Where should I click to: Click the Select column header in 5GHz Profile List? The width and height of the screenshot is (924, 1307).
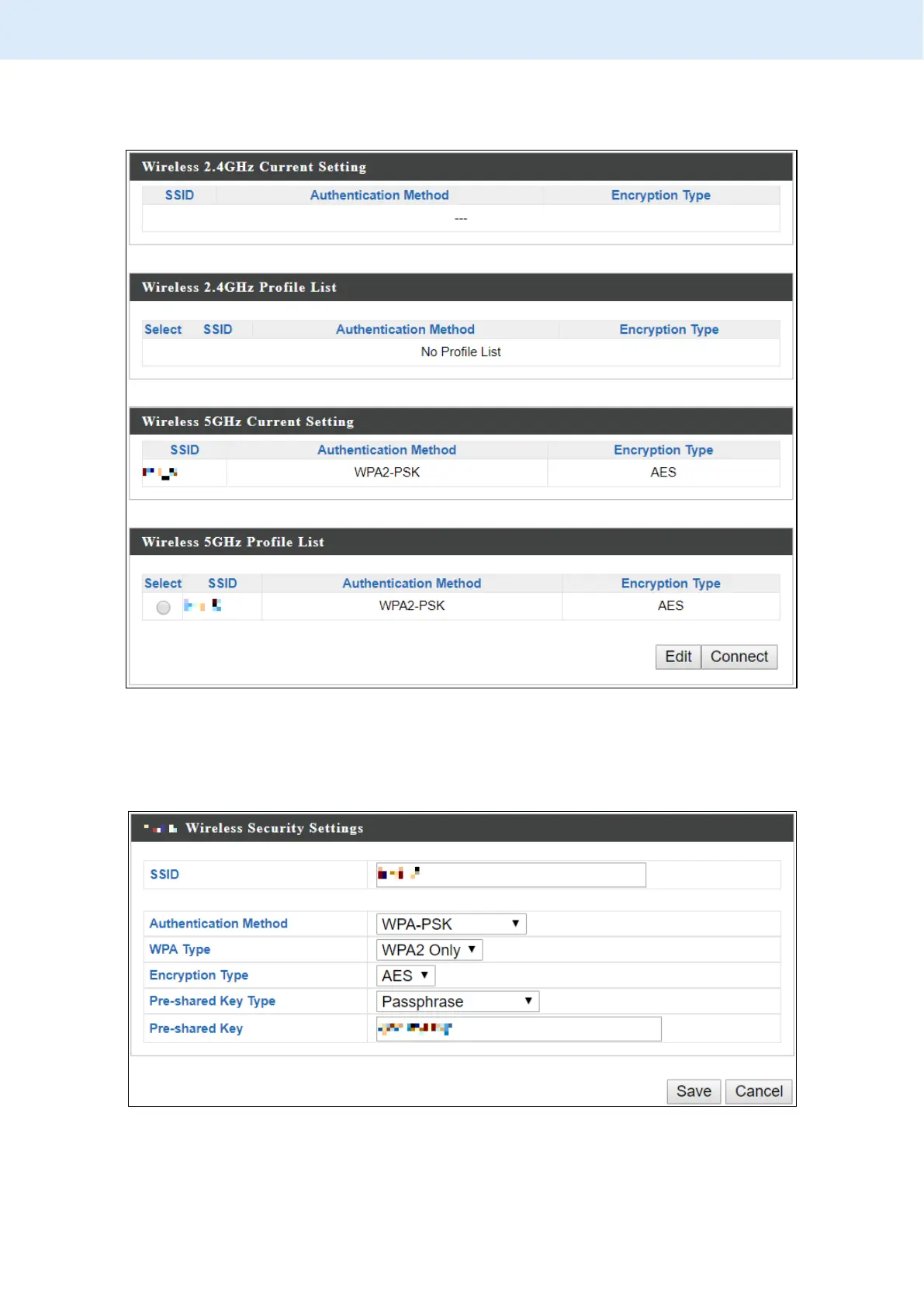163,583
